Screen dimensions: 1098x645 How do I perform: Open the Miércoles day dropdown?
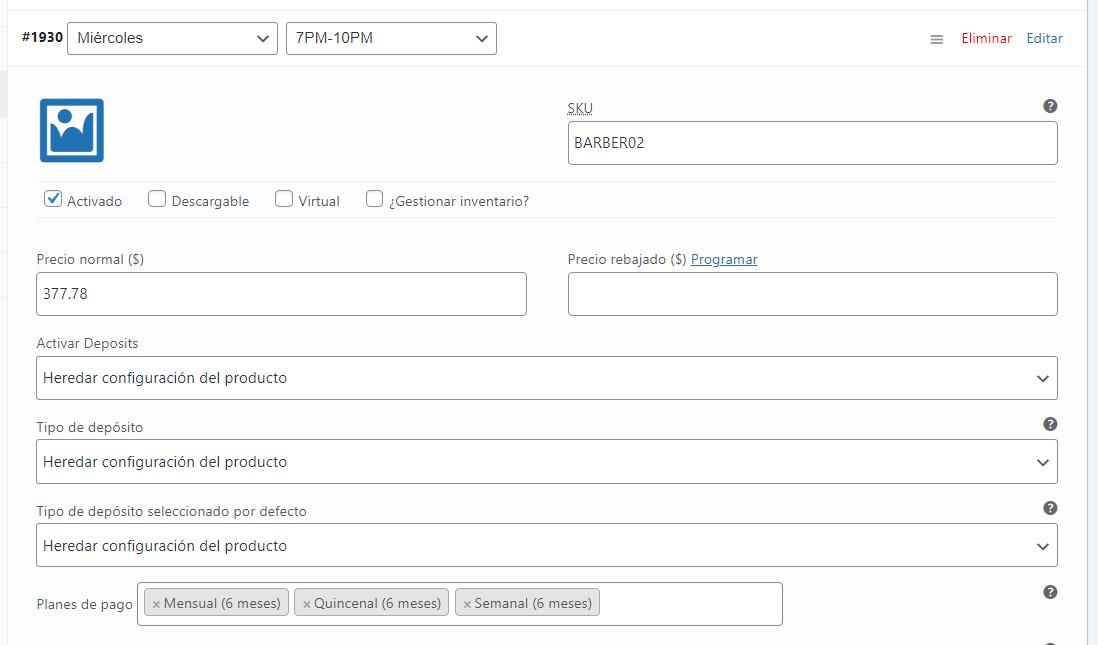[172, 39]
